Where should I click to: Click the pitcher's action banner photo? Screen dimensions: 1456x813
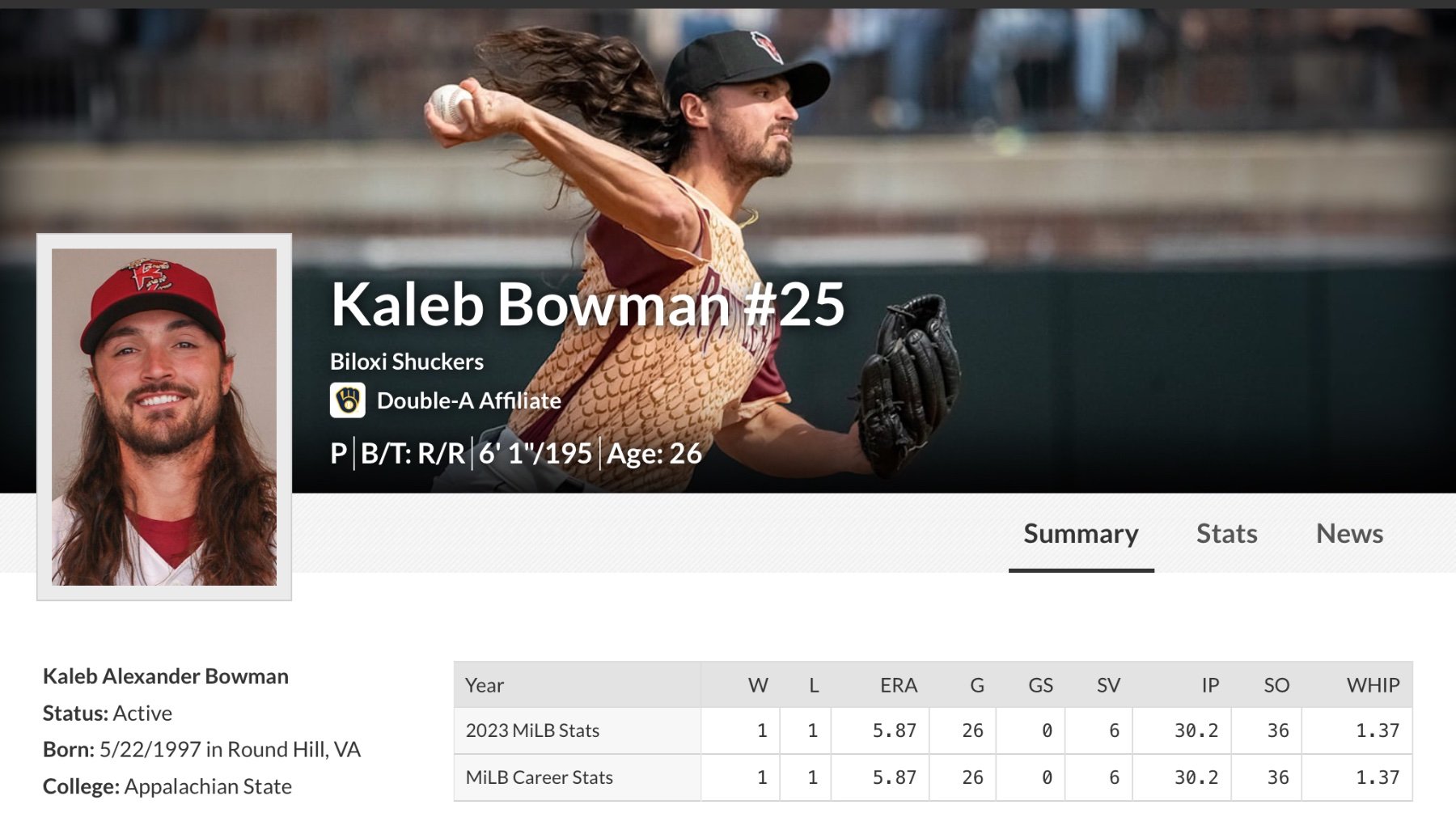pos(1052,162)
